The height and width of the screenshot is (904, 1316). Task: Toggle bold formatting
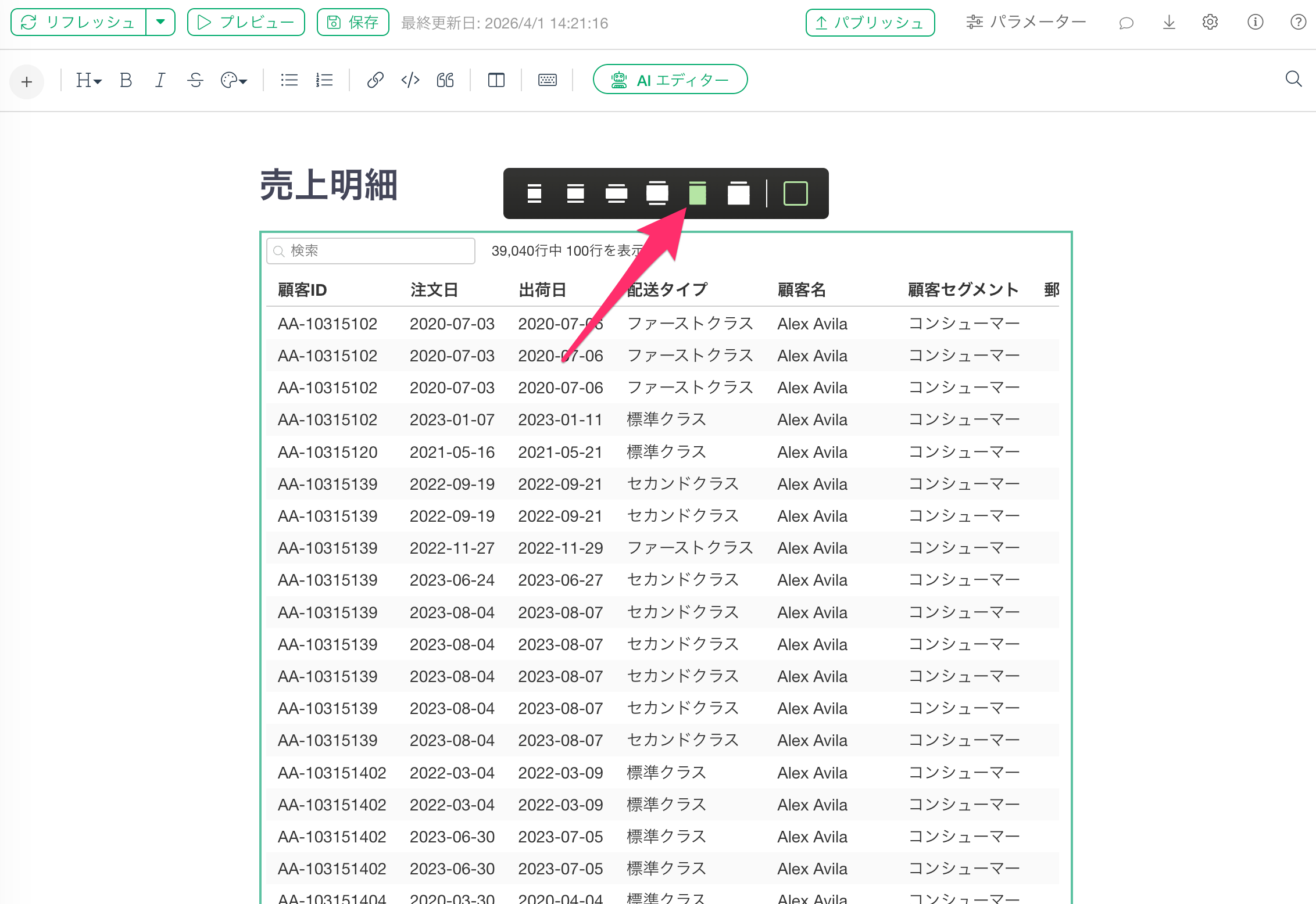pos(126,80)
